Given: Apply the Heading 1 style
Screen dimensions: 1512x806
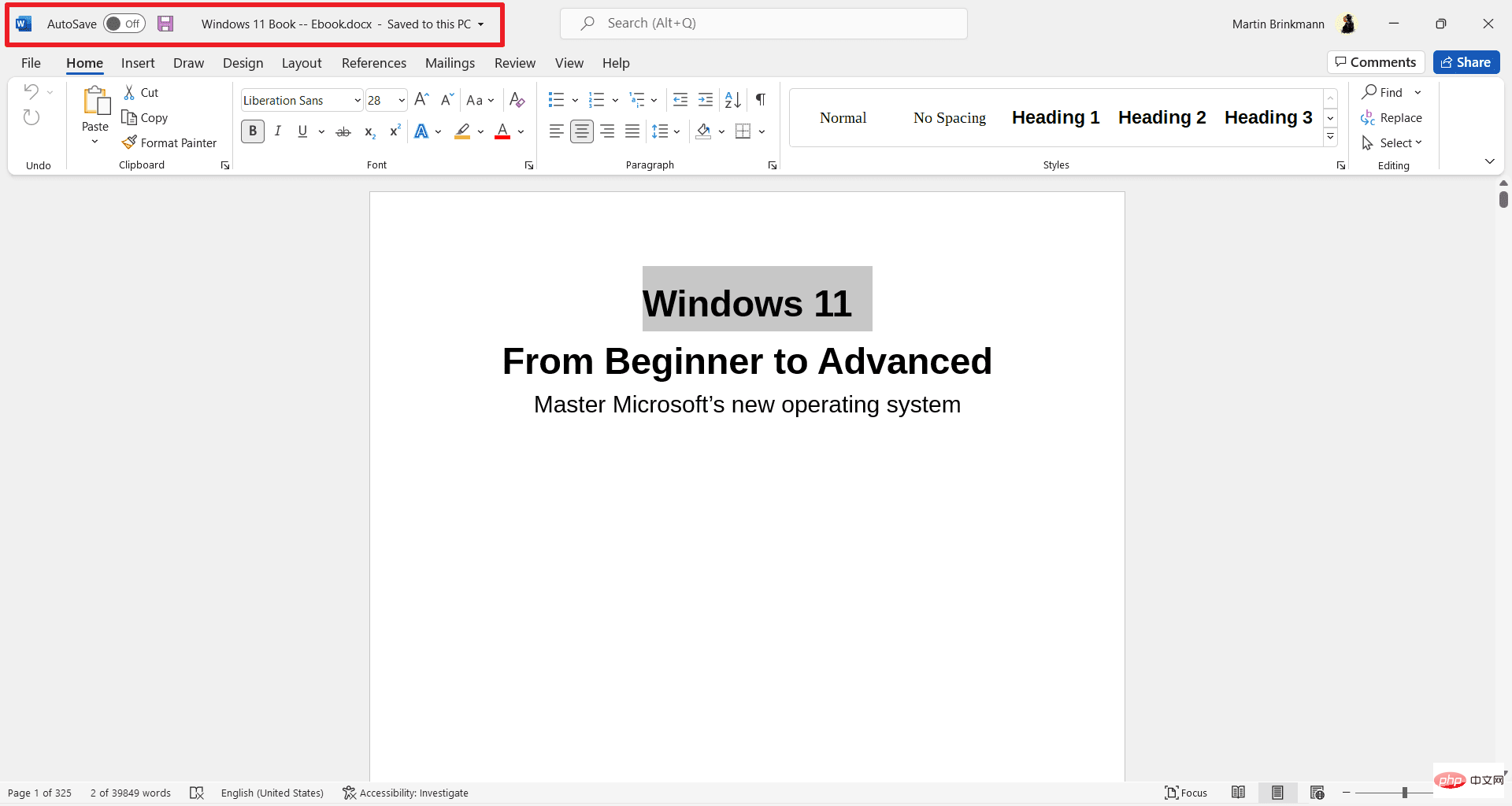Looking at the screenshot, I should [x=1055, y=117].
